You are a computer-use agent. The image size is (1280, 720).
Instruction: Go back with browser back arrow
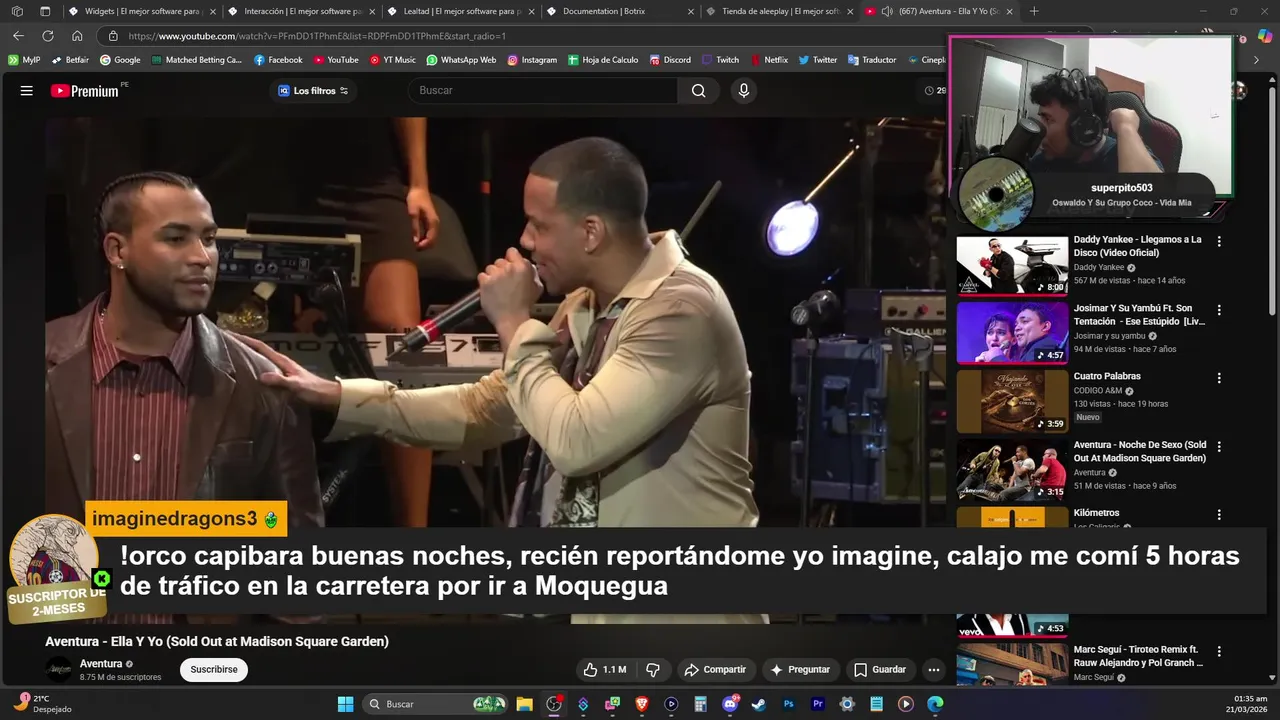click(x=18, y=36)
